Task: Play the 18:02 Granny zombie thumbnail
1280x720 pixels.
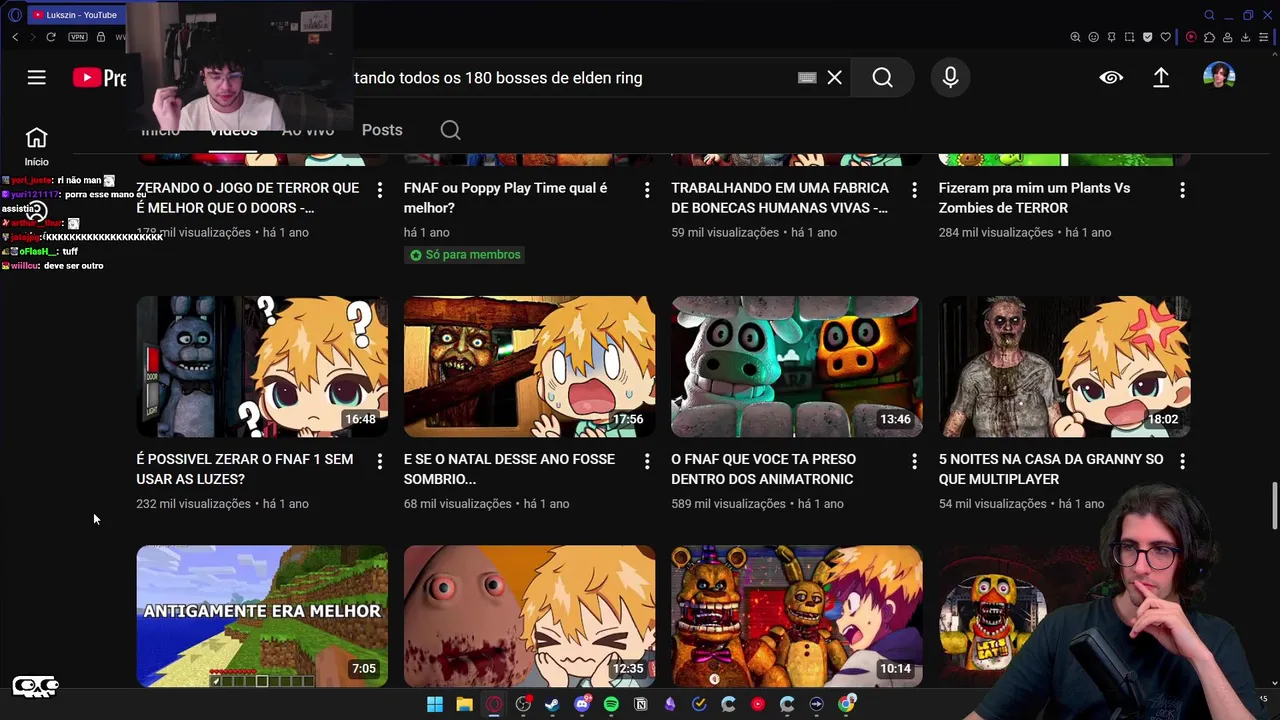Action: [x=1064, y=366]
